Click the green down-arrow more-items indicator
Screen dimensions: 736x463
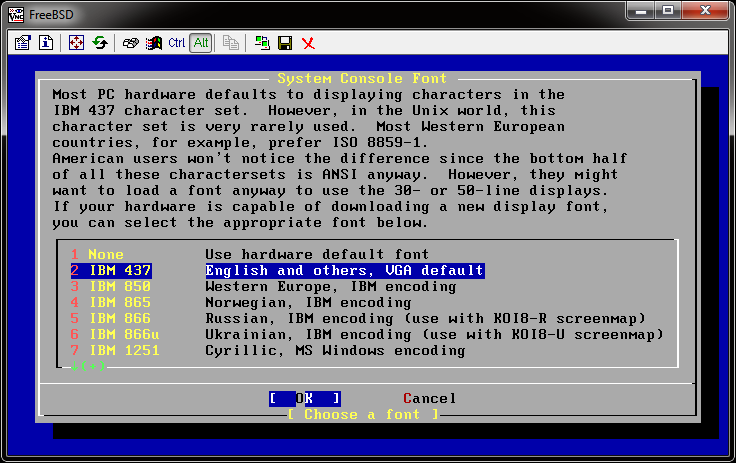[x=88, y=366]
